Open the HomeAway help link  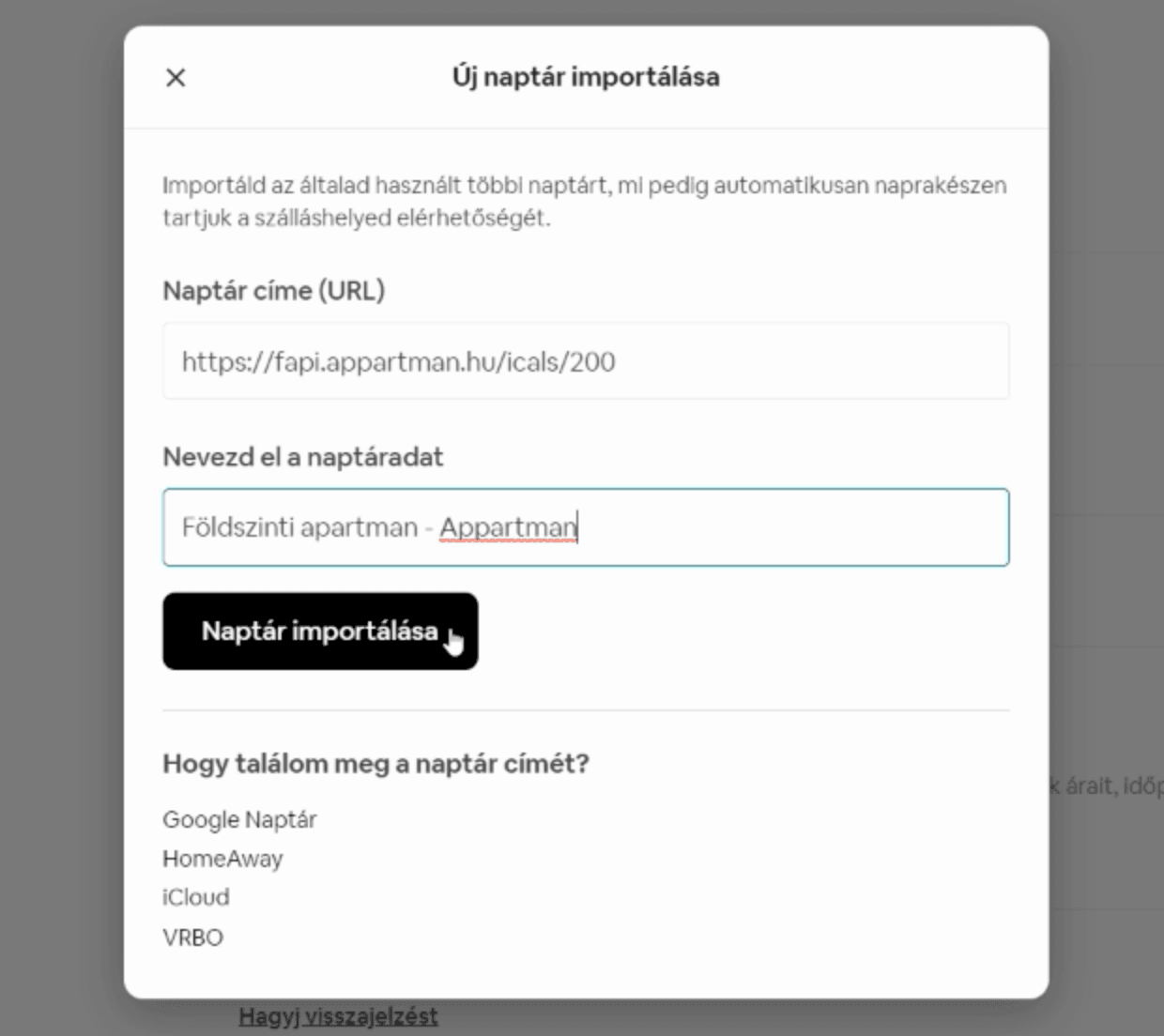(222, 859)
